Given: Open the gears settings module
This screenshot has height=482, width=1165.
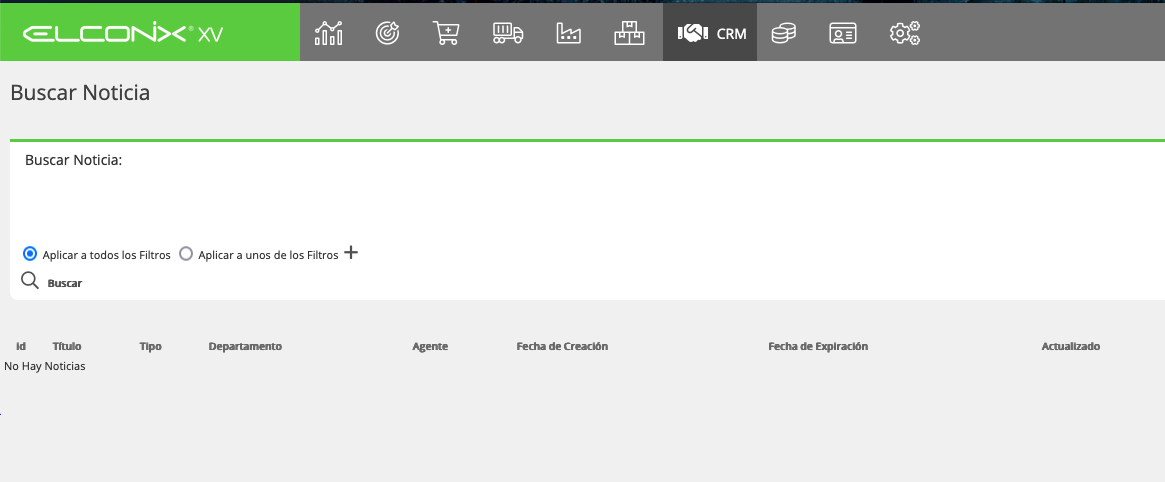Looking at the screenshot, I should pyautogui.click(x=905, y=33).
